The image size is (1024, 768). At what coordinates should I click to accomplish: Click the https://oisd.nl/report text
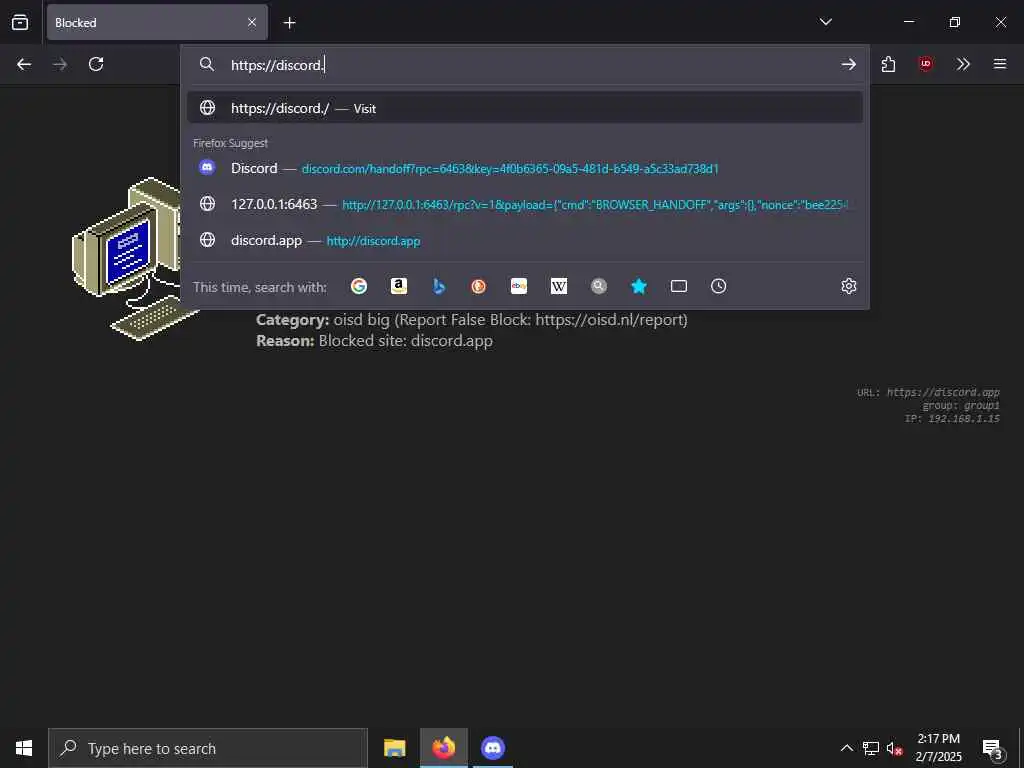609,320
